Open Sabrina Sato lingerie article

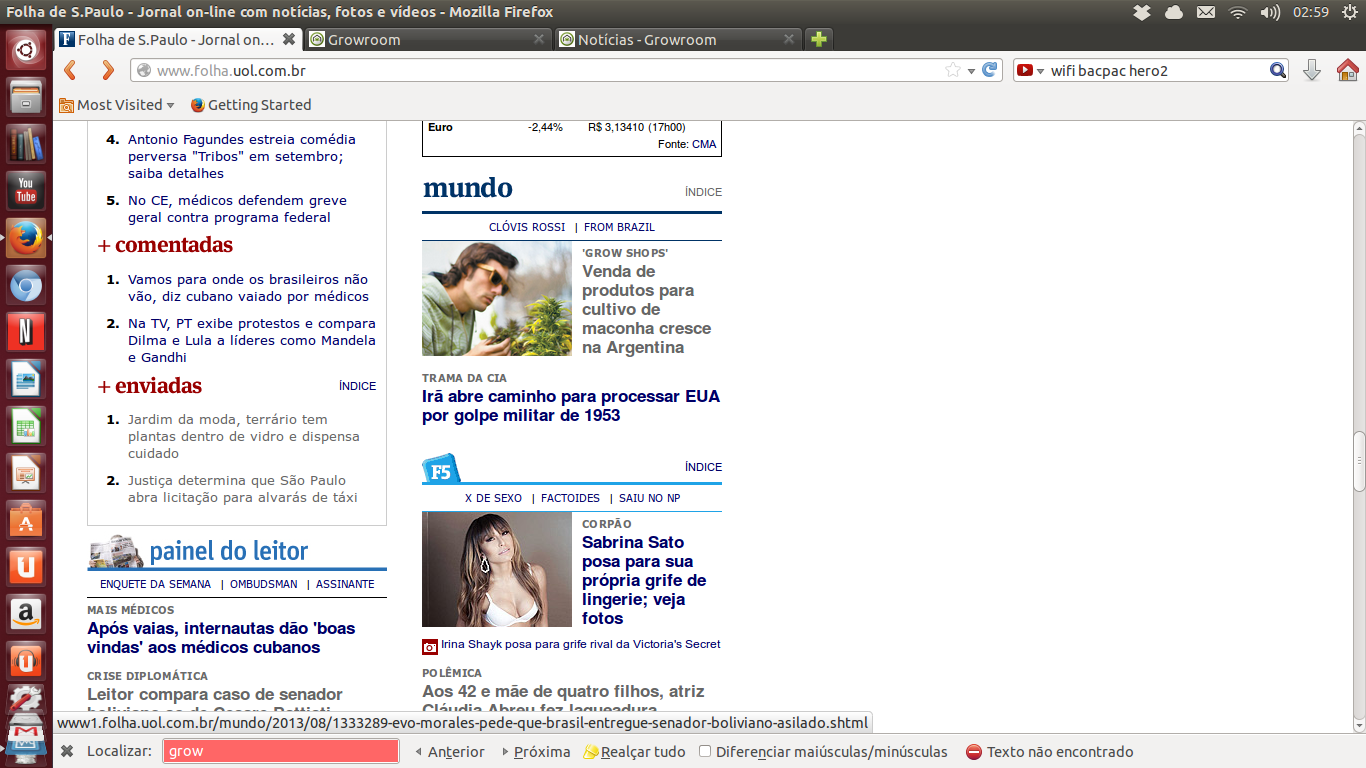(x=644, y=580)
